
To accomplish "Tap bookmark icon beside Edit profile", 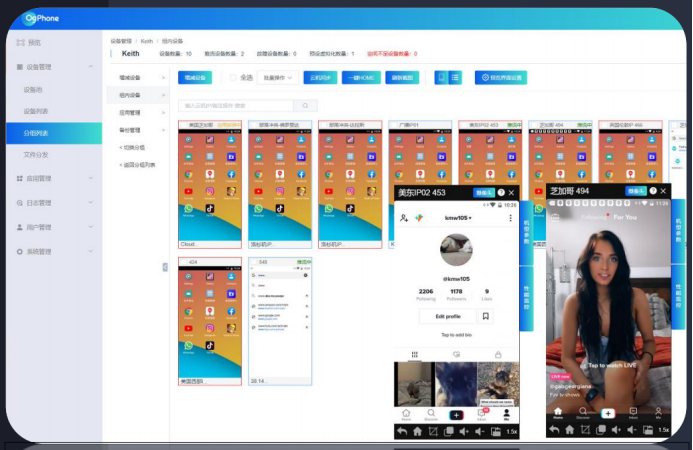I will point(485,316).
